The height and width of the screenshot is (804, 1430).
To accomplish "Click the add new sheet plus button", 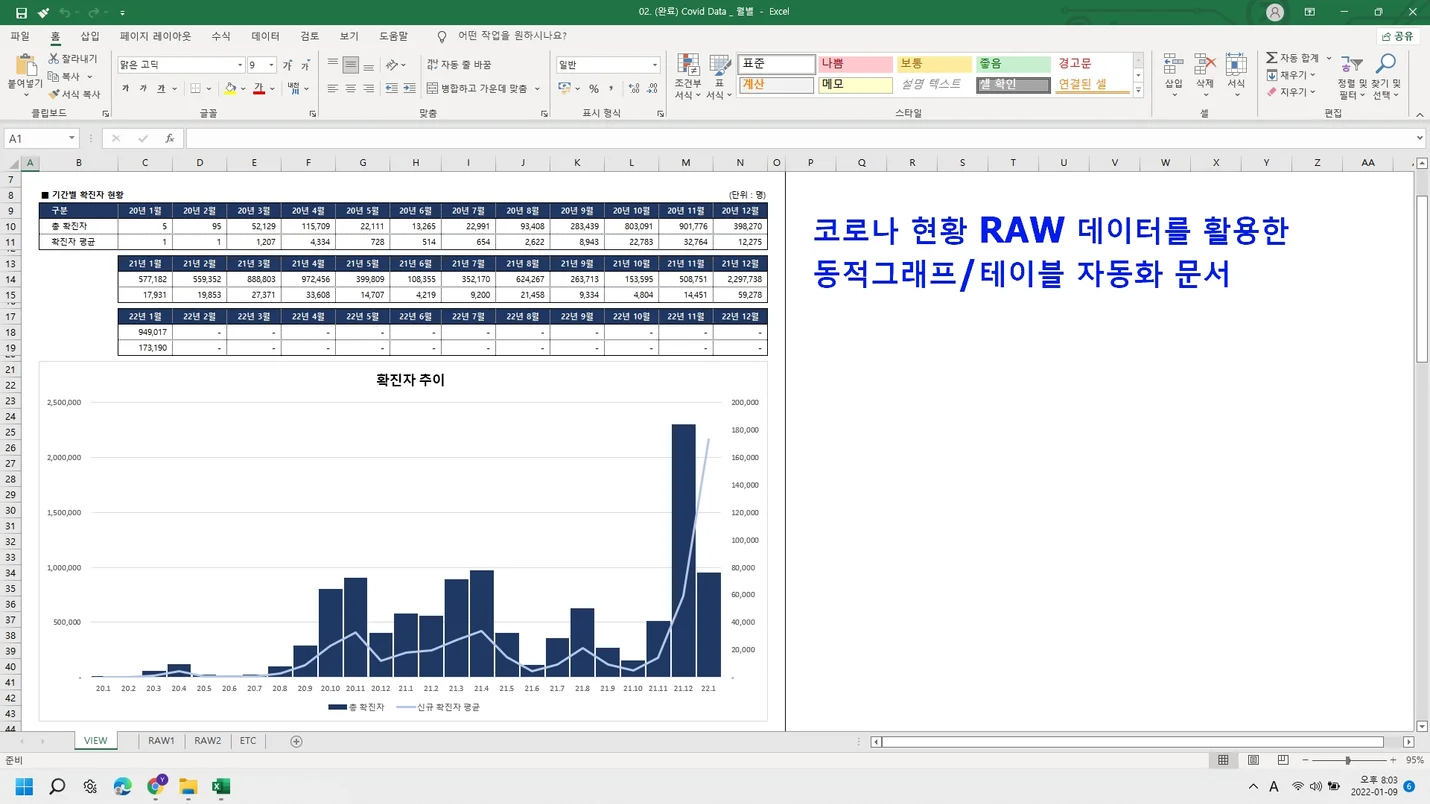I will 296,741.
